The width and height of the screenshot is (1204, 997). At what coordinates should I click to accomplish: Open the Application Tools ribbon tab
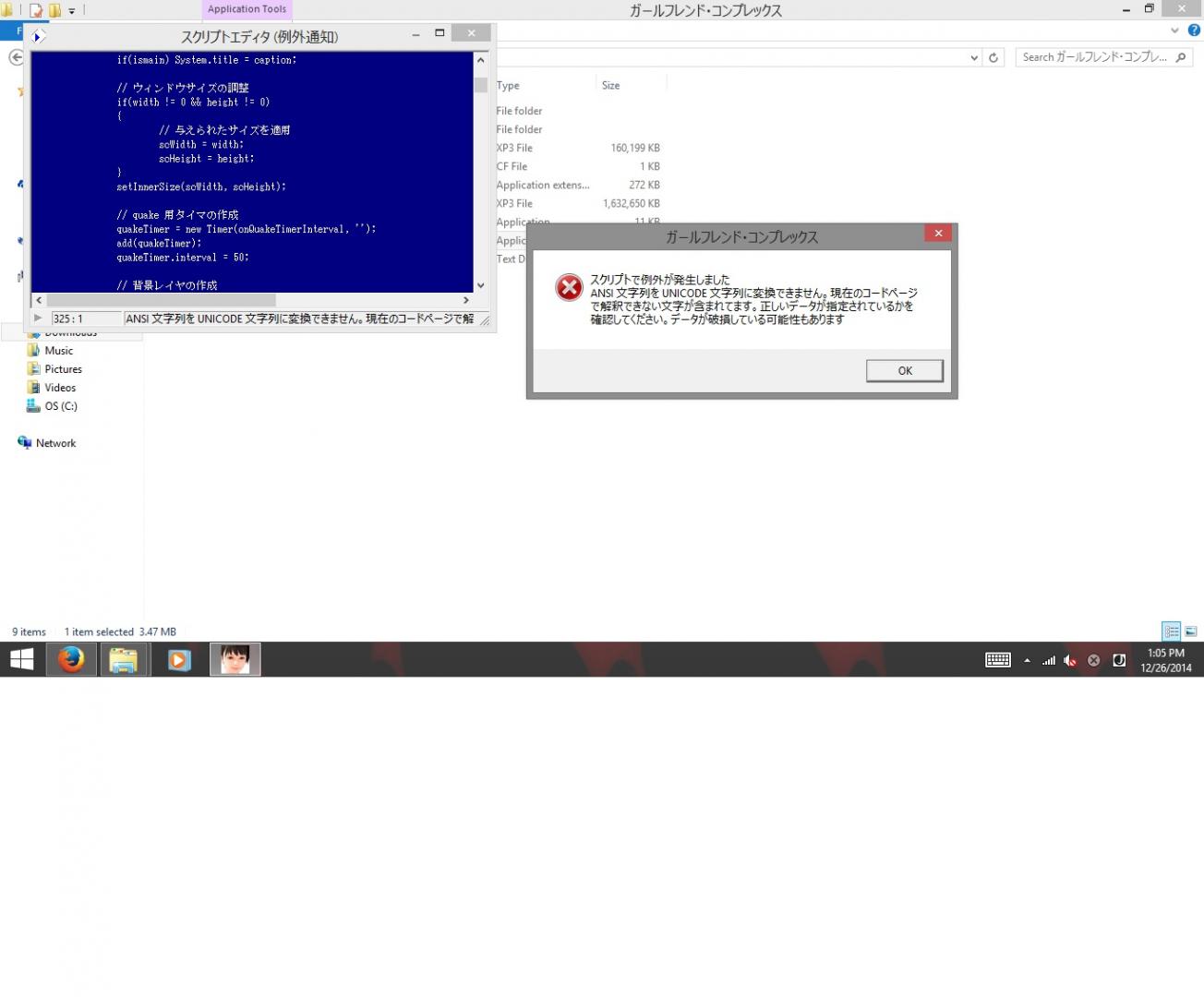point(247,9)
